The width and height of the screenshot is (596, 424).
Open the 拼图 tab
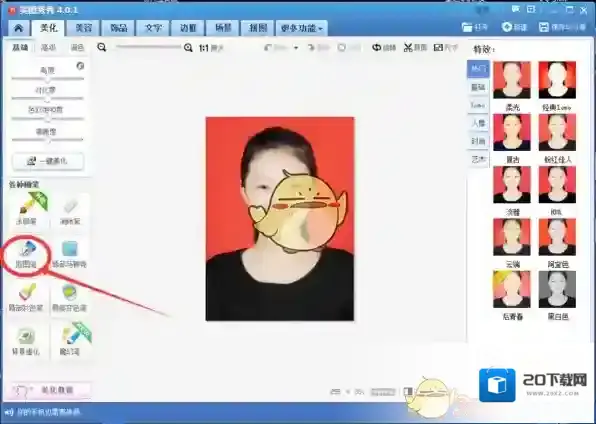257,28
